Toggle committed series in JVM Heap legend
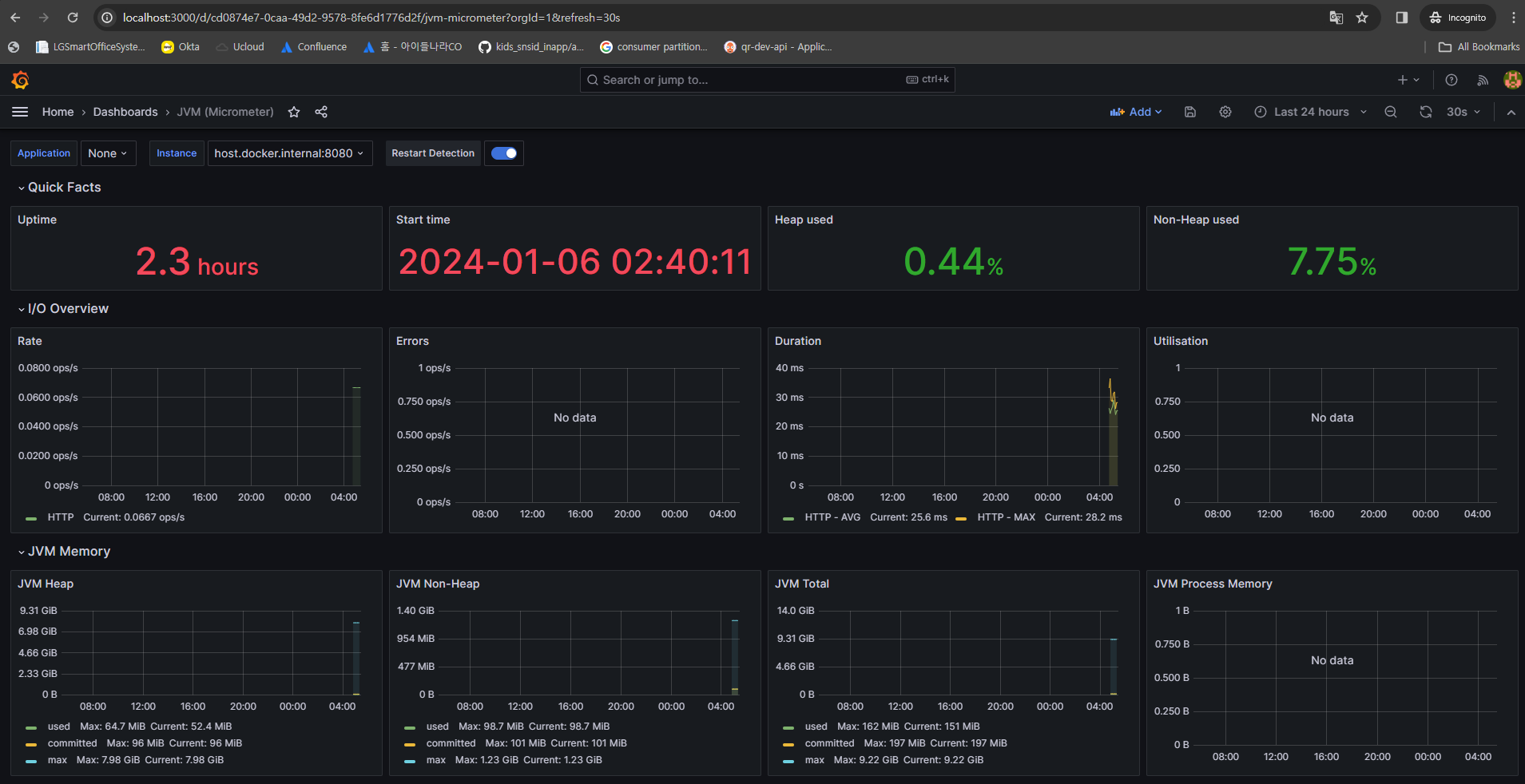 pos(72,743)
